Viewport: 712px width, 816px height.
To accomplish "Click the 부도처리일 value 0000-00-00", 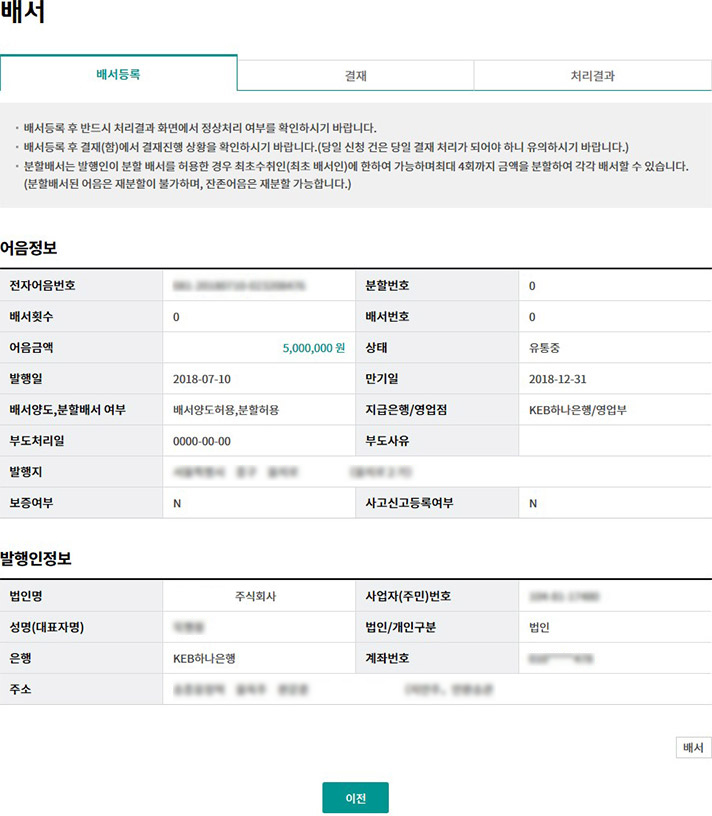I will (x=202, y=441).
